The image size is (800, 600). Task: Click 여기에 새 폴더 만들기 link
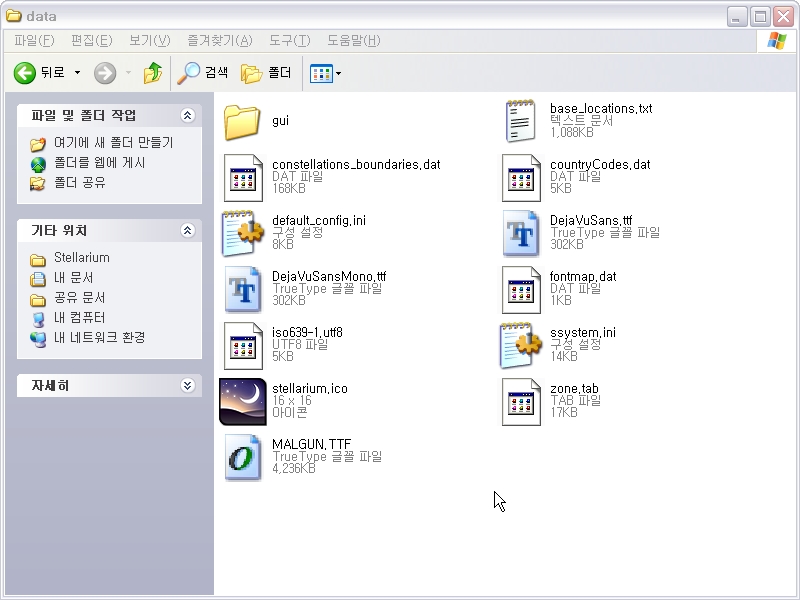(x=114, y=142)
